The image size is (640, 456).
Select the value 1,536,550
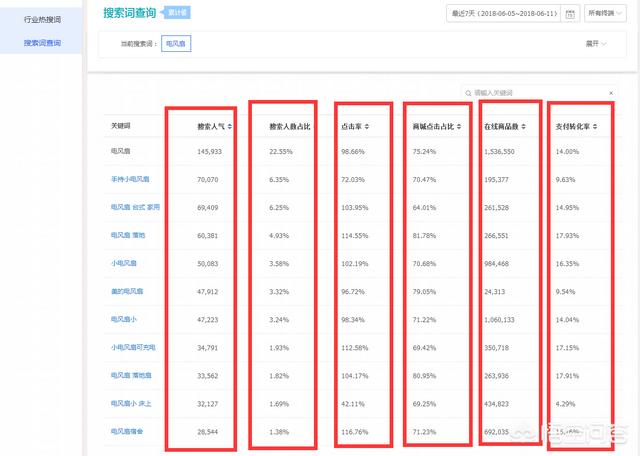pos(499,151)
